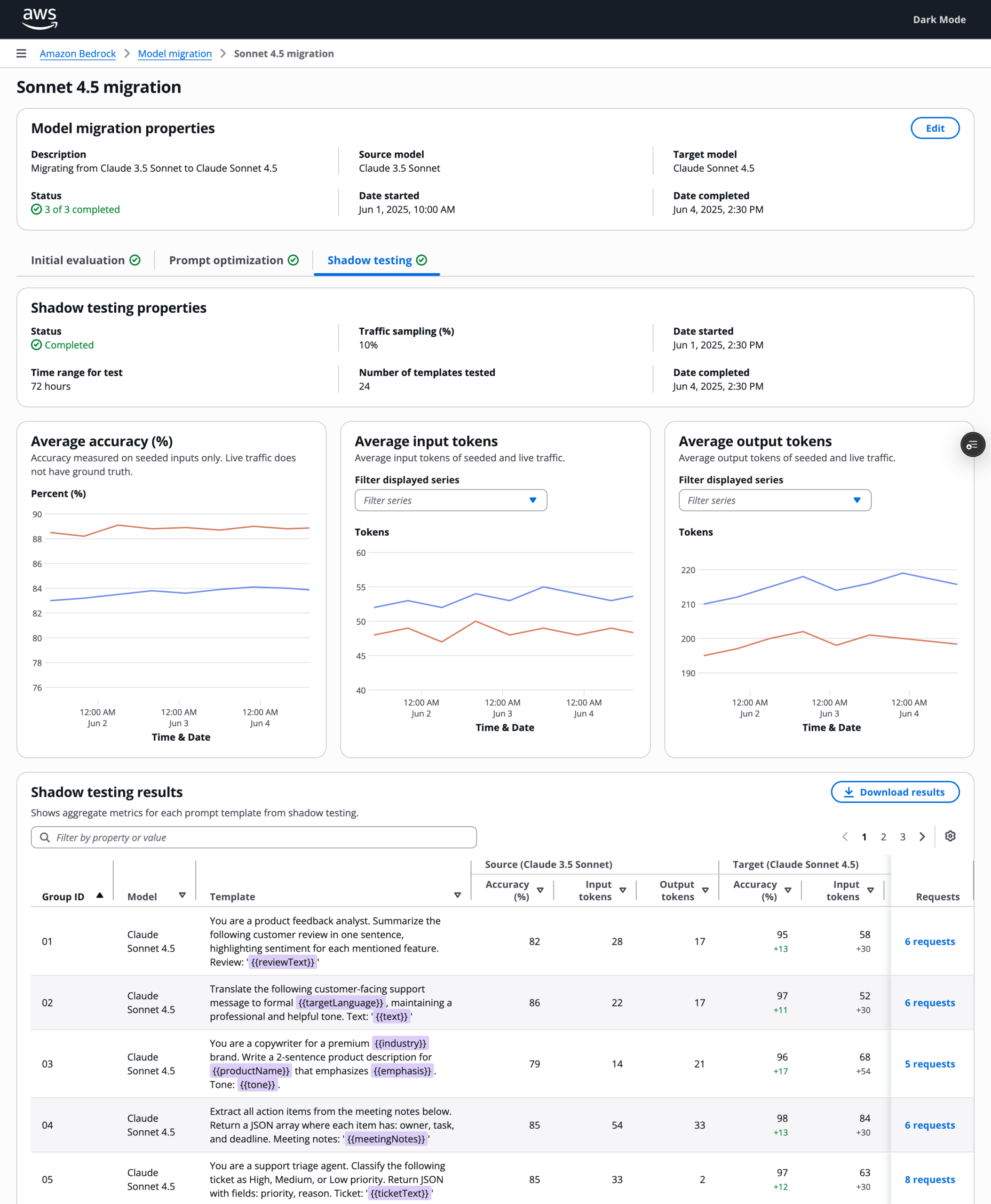
Task: Focus the Filter by property or value field
Action: pyautogui.click(x=254, y=838)
